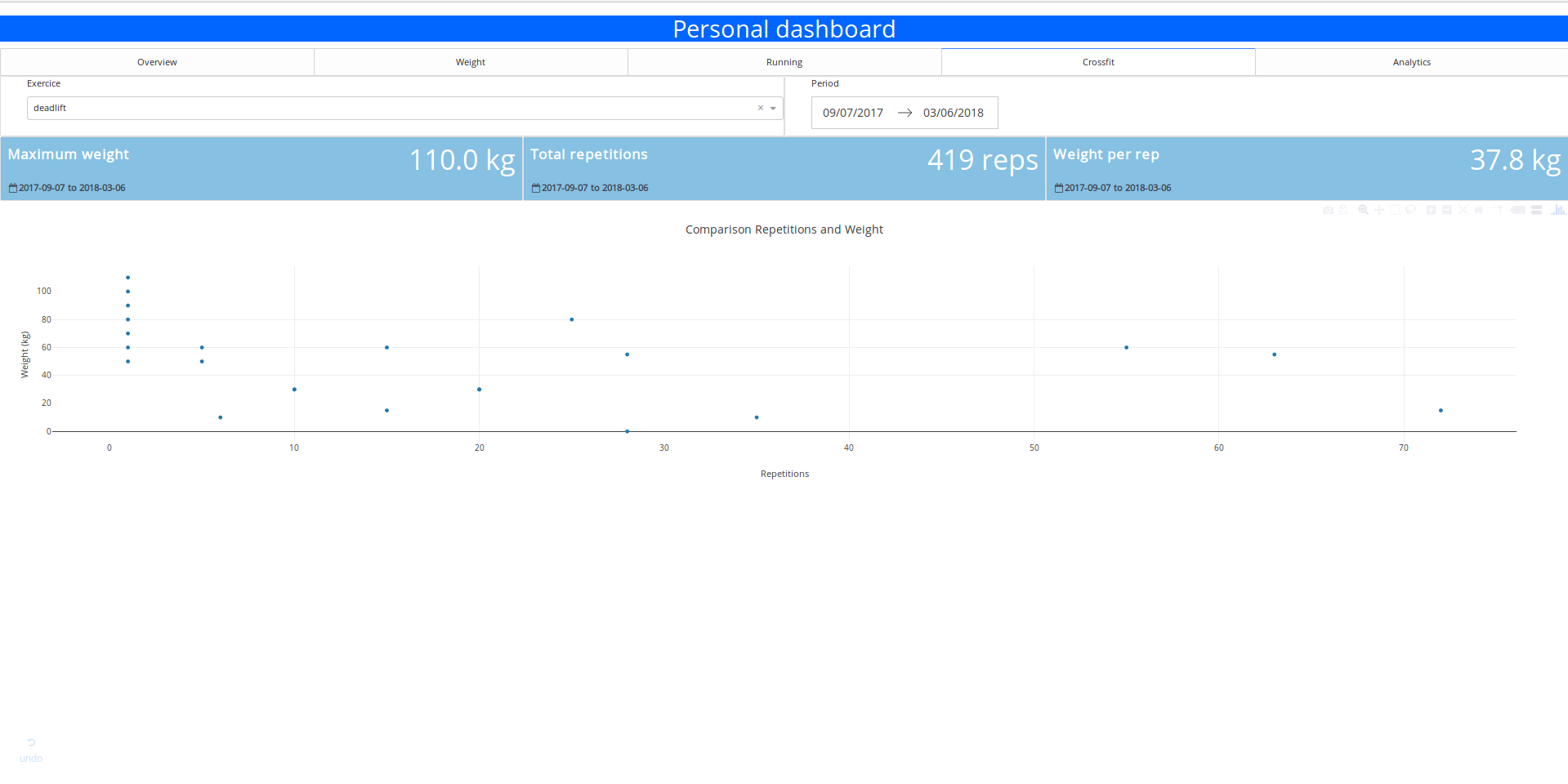Pick the Lasso Select tool
Screen dimensions: 1568x784
pos(1410,210)
